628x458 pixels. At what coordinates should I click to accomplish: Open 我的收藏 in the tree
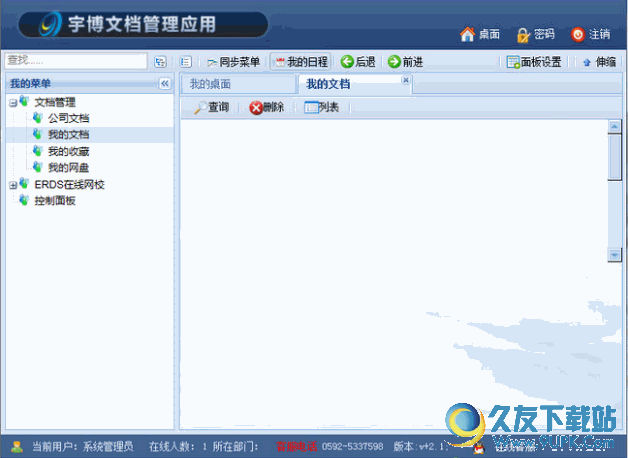pyautogui.click(x=68, y=151)
